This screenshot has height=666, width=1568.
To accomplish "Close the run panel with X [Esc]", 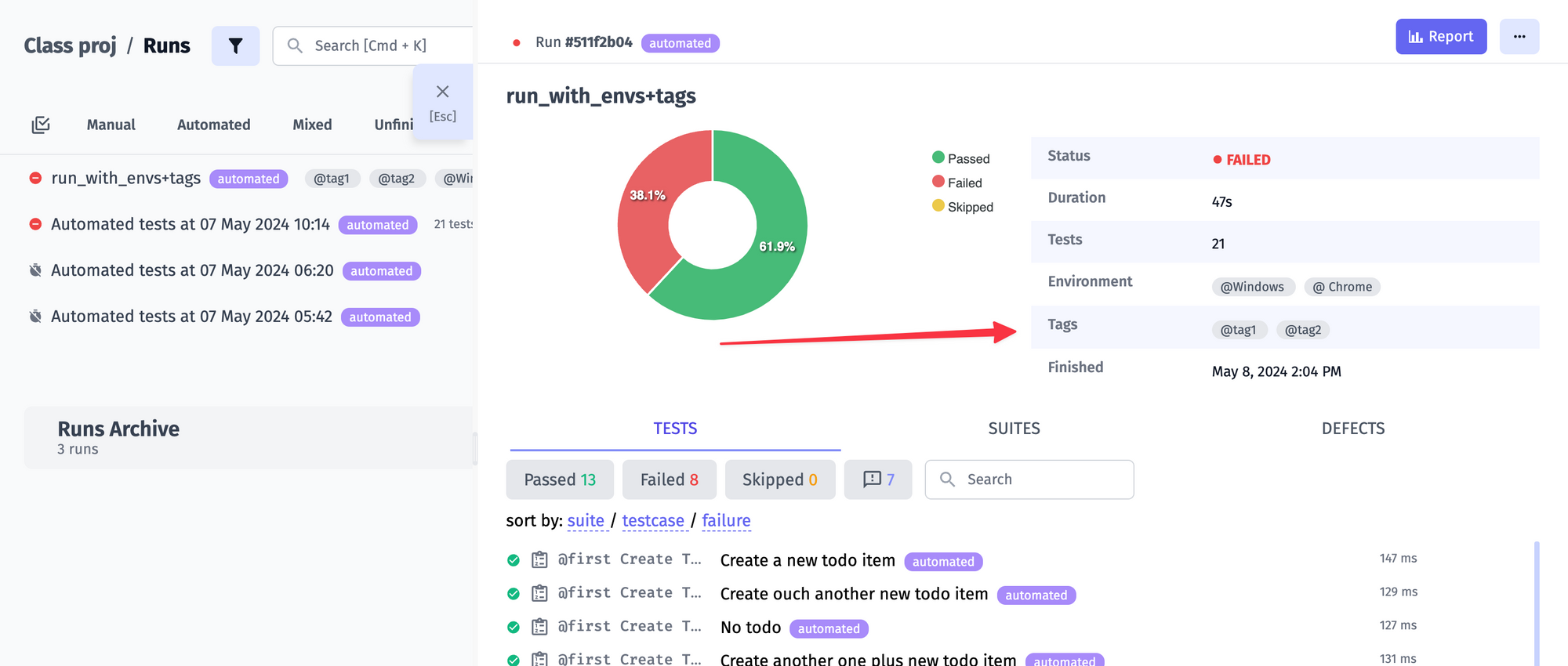I will [443, 102].
